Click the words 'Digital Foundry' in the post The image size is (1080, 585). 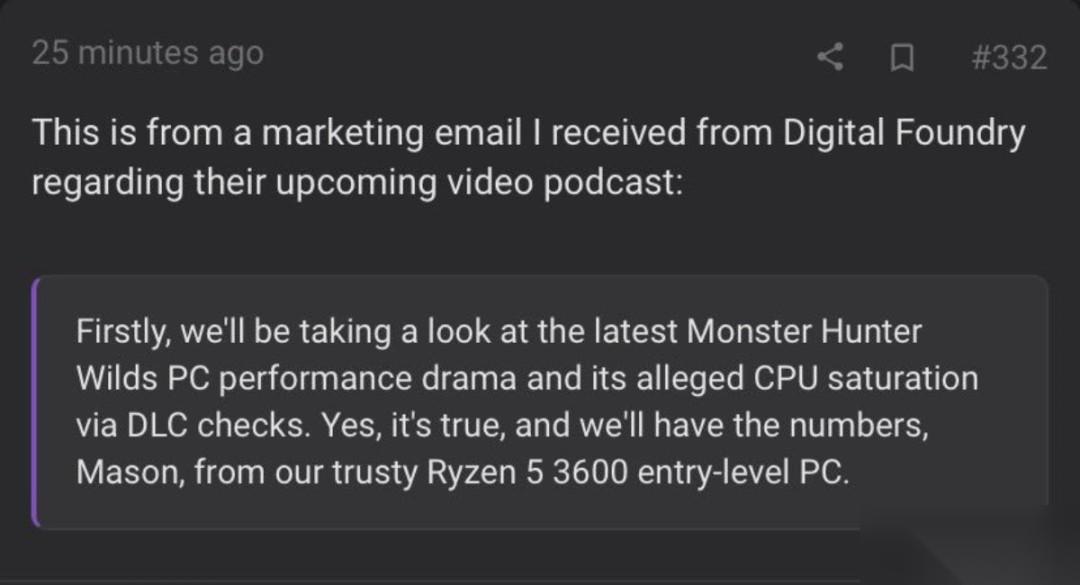tap(904, 134)
